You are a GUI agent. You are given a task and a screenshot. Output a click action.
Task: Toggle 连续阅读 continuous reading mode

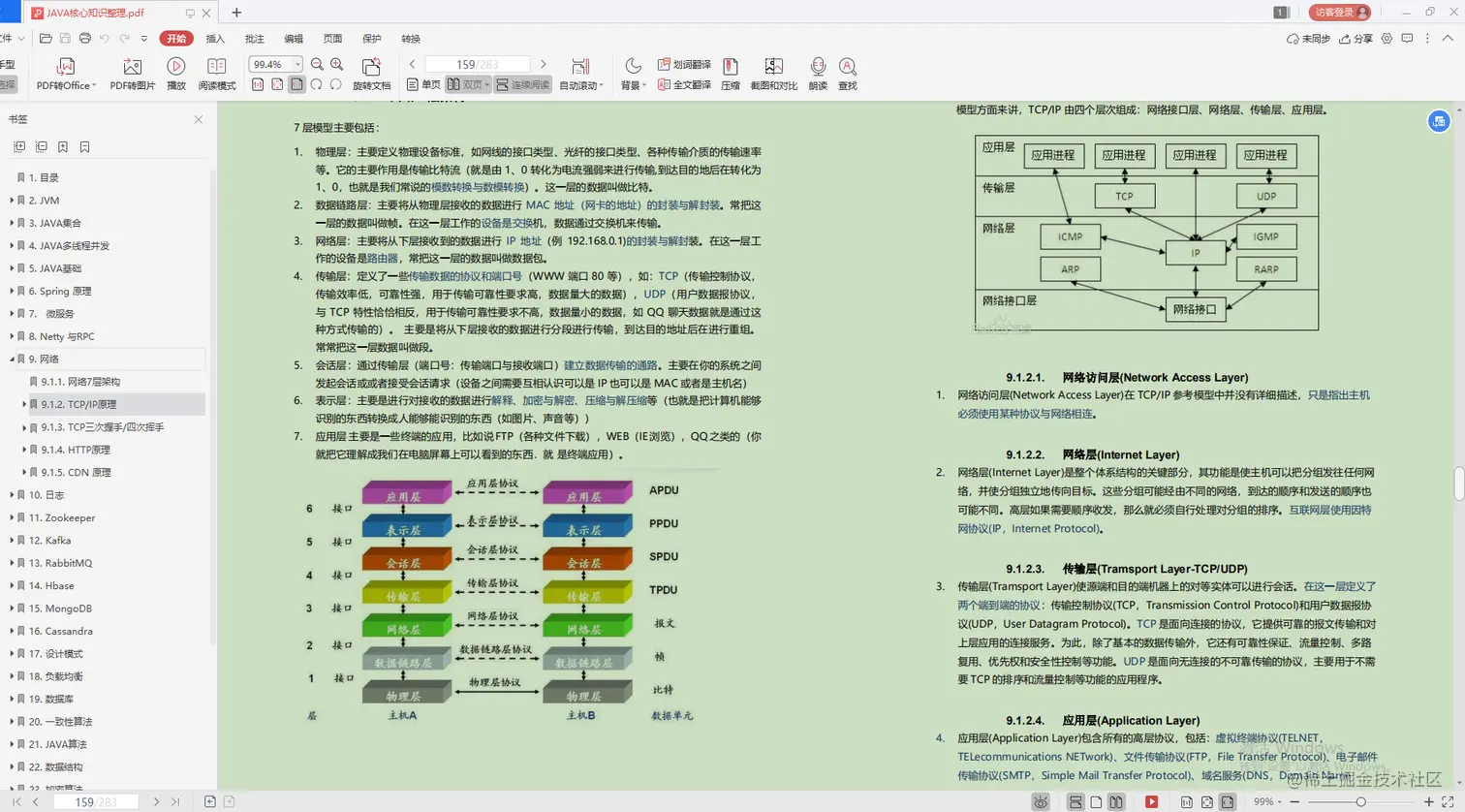click(530, 84)
